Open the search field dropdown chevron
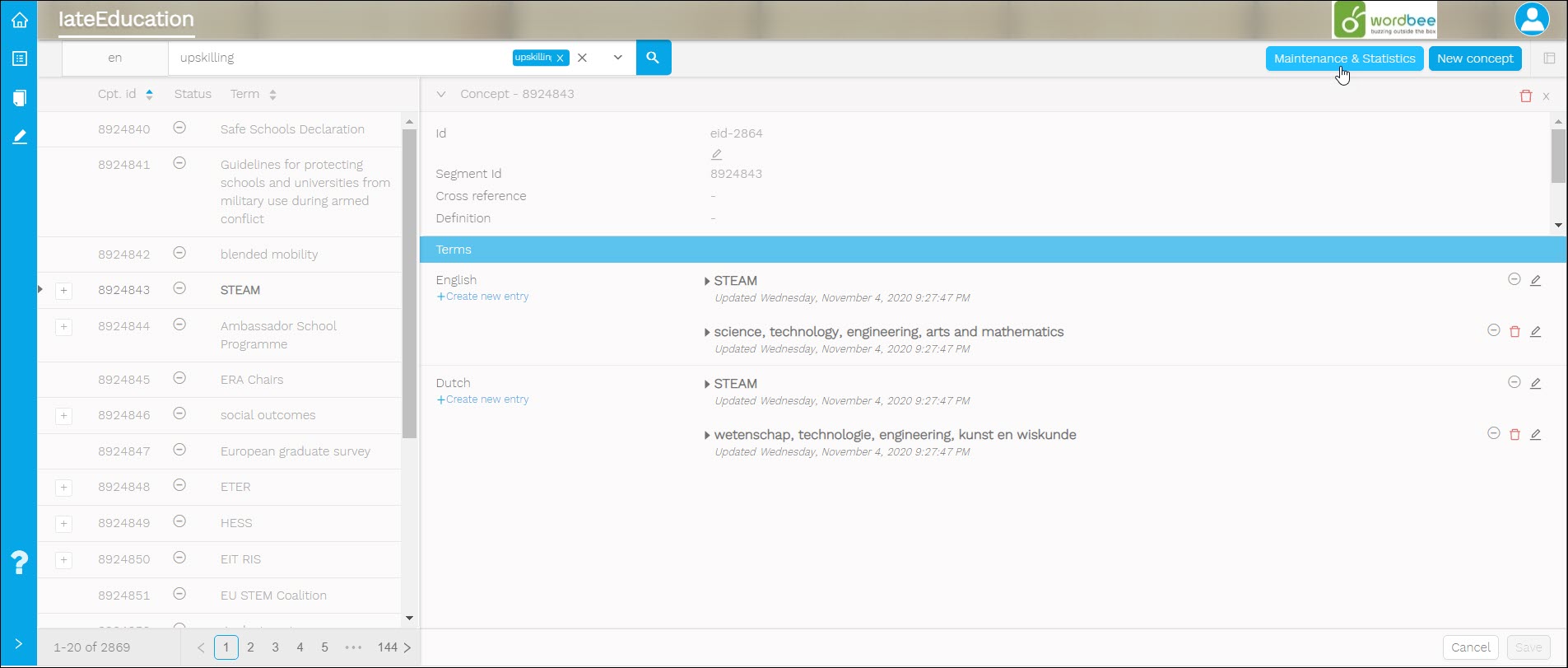The image size is (1568, 668). 617,58
